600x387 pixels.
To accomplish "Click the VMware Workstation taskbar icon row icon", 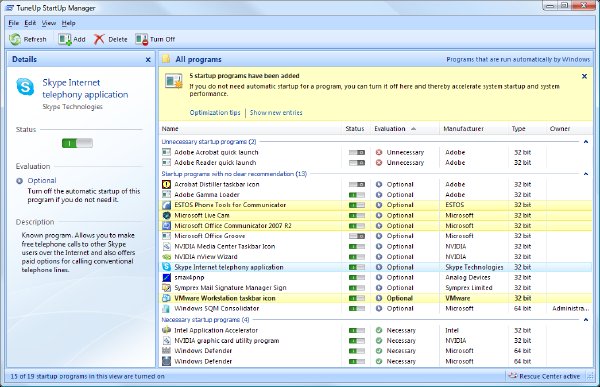I will (x=166, y=298).
